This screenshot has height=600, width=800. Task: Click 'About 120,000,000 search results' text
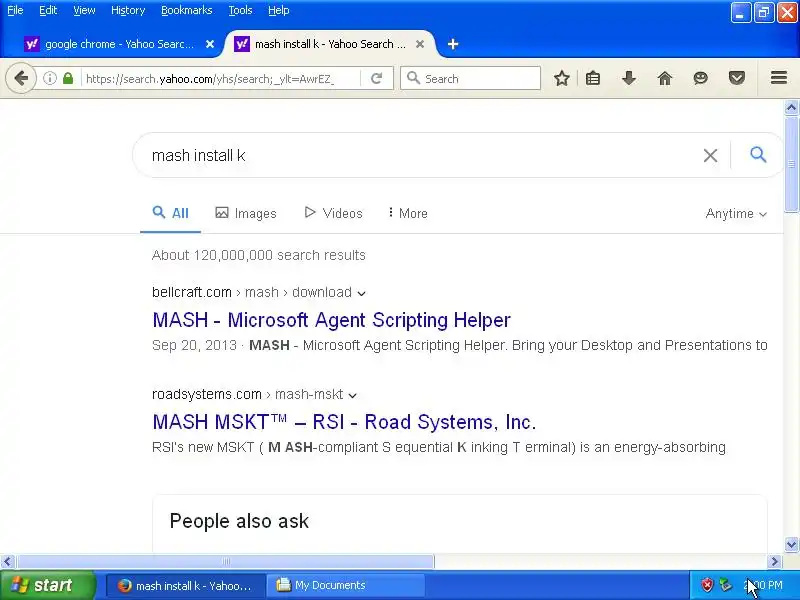pyautogui.click(x=259, y=255)
